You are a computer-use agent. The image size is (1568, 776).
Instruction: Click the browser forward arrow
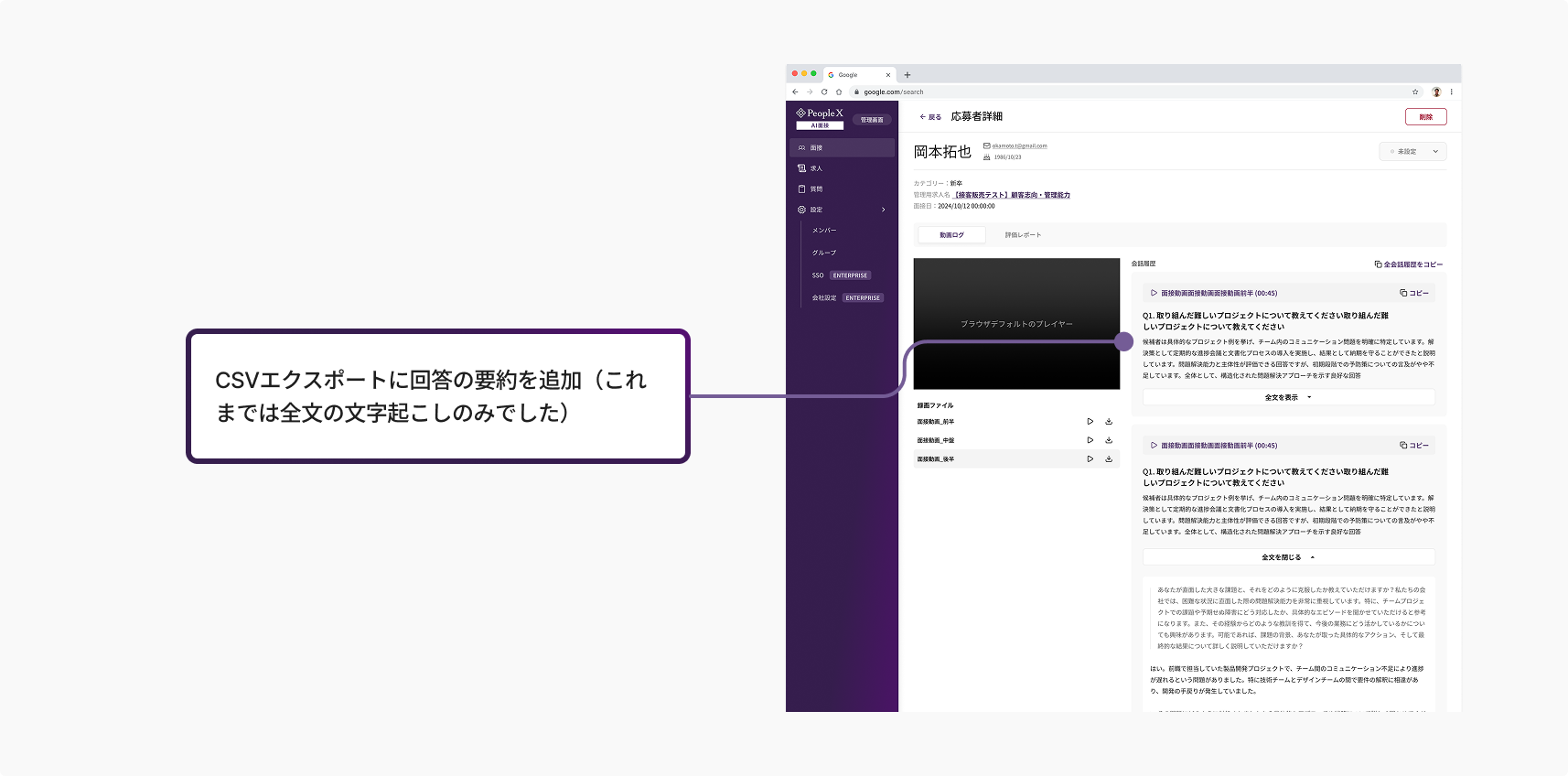[810, 92]
